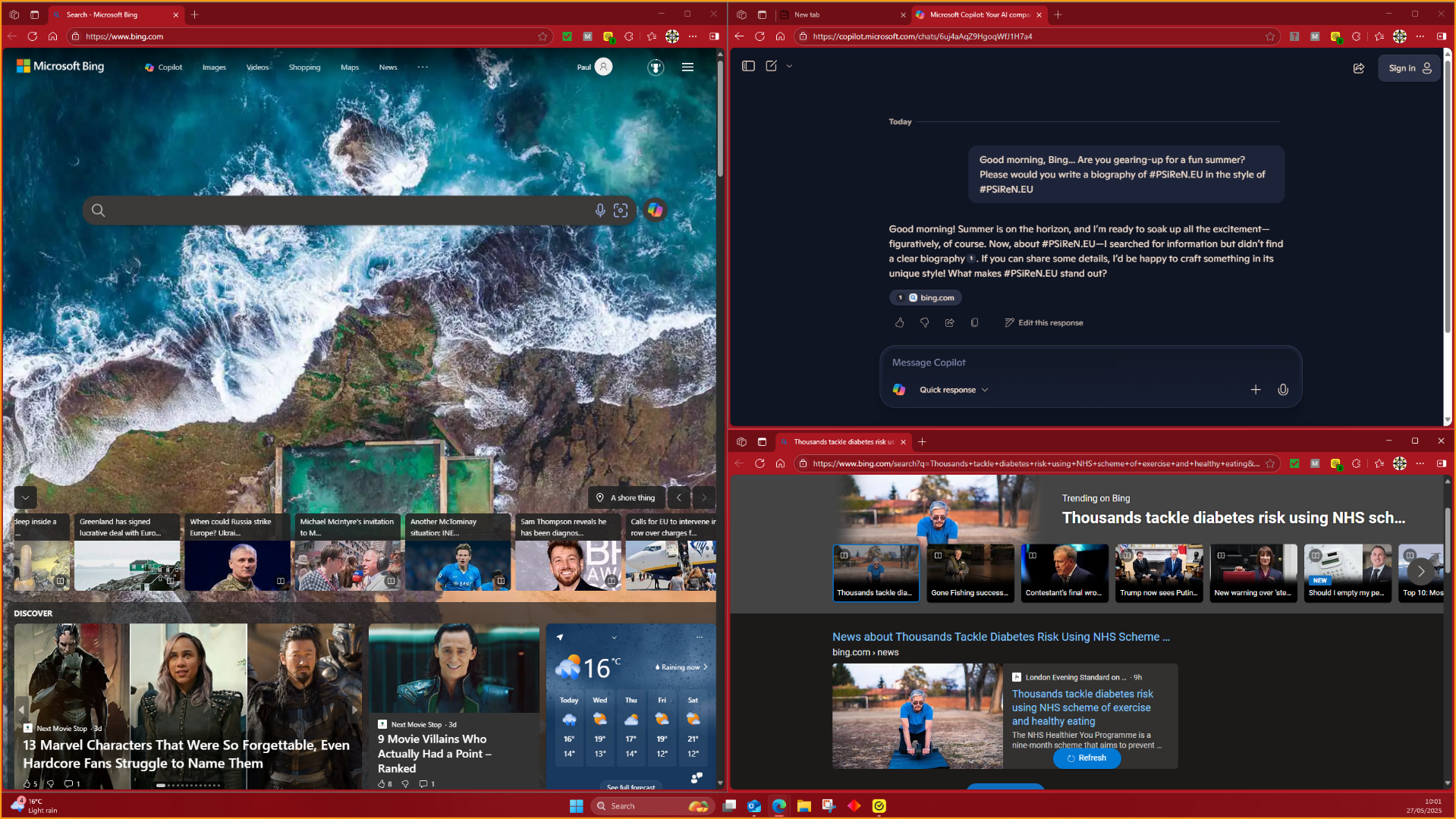The height and width of the screenshot is (819, 1456).
Task: Click the taskbar Search box
Action: pyautogui.click(x=653, y=805)
